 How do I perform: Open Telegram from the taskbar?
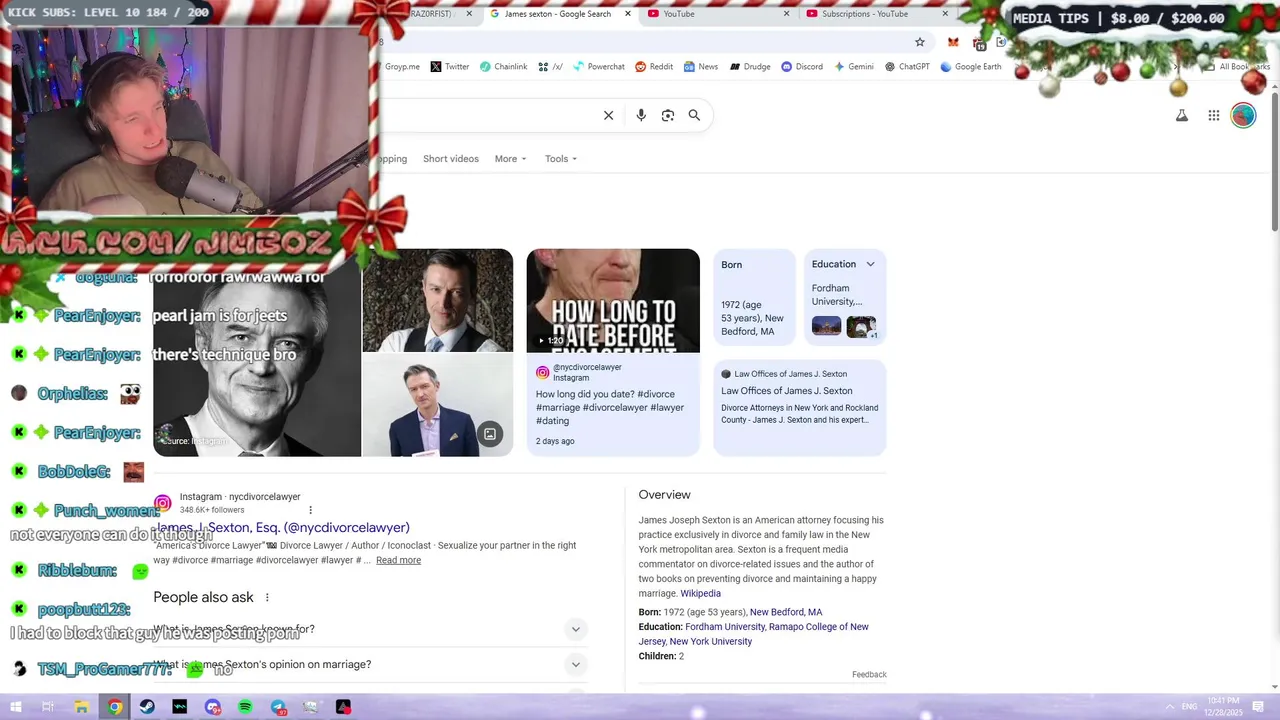point(278,707)
